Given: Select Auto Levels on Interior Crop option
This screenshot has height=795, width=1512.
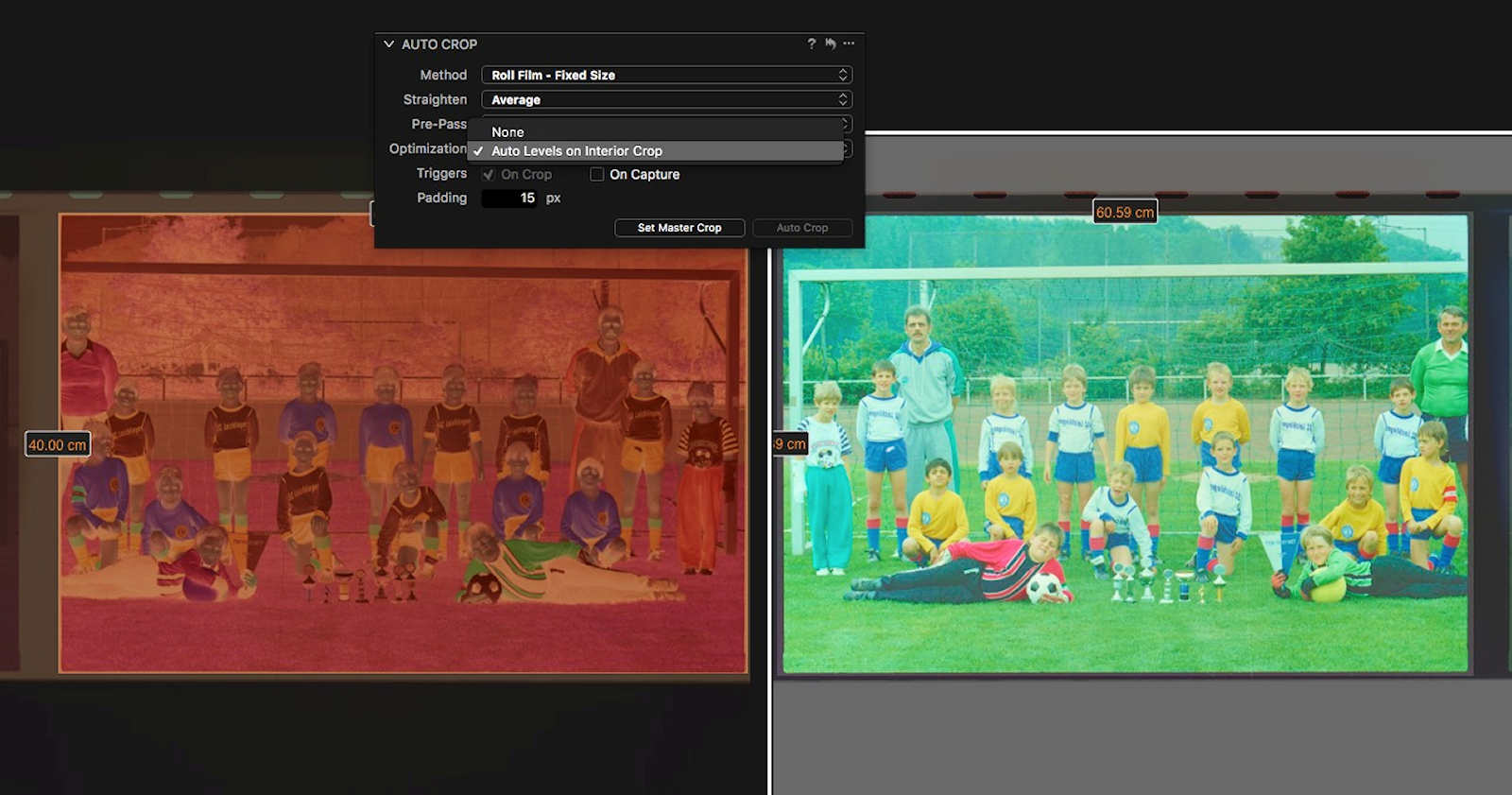Looking at the screenshot, I should pos(576,151).
